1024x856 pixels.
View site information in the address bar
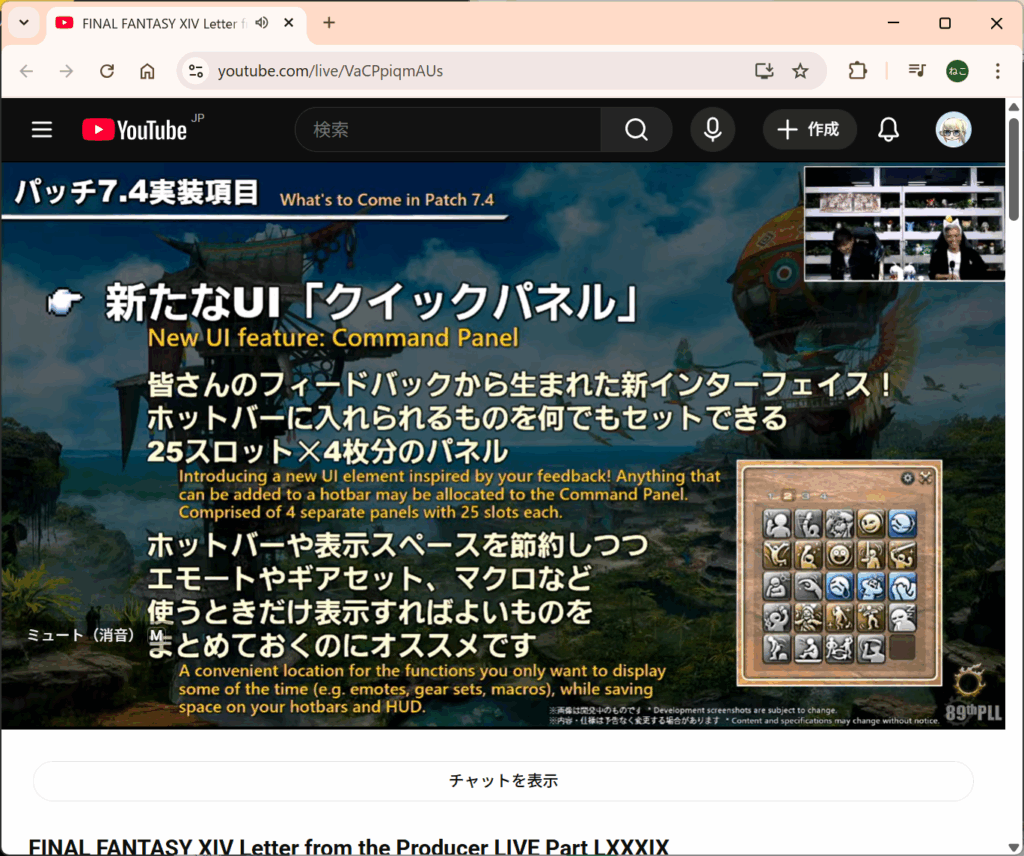[x=196, y=71]
